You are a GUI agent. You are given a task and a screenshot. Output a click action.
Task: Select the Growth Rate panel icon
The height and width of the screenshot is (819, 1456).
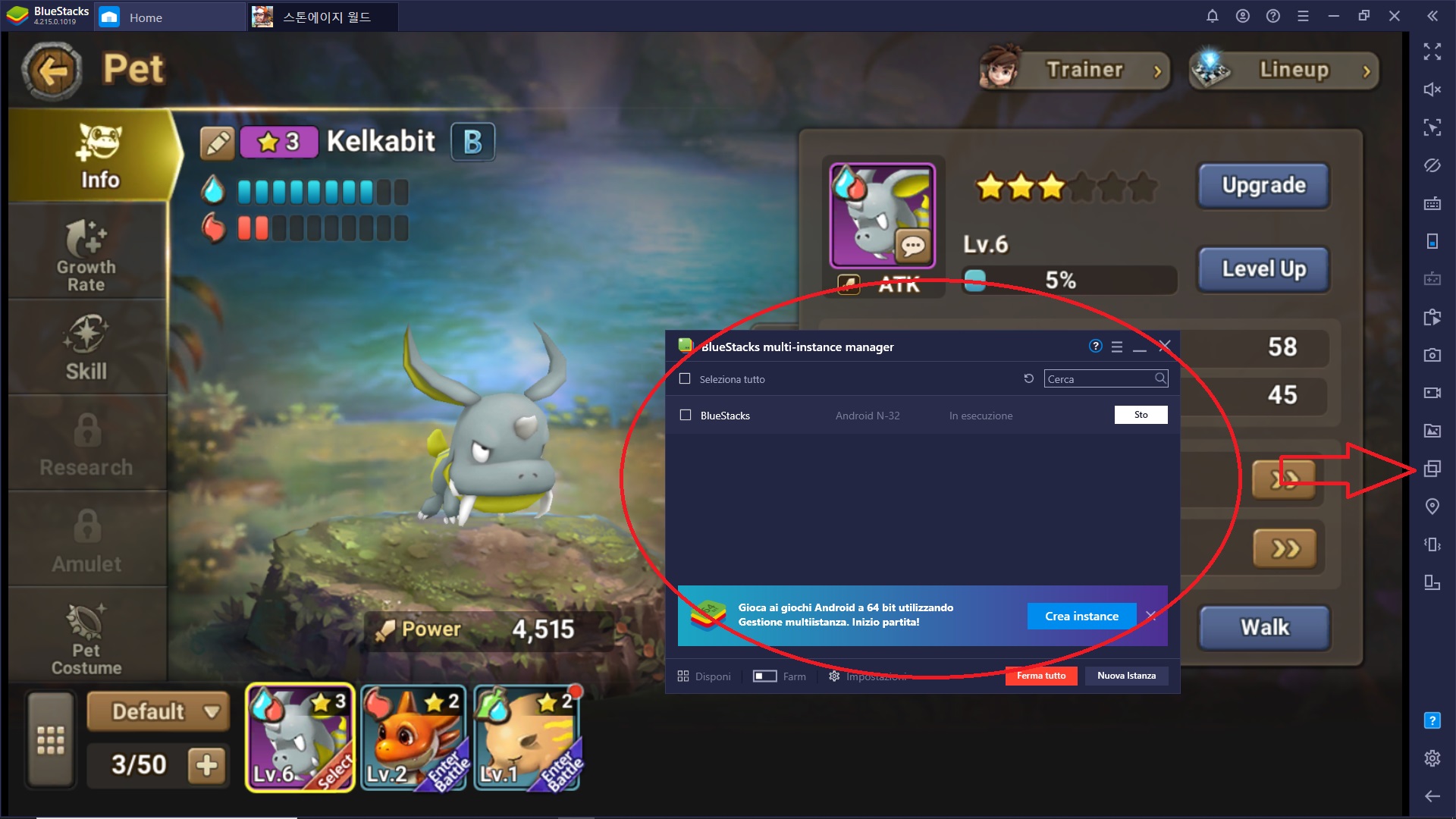coord(85,255)
